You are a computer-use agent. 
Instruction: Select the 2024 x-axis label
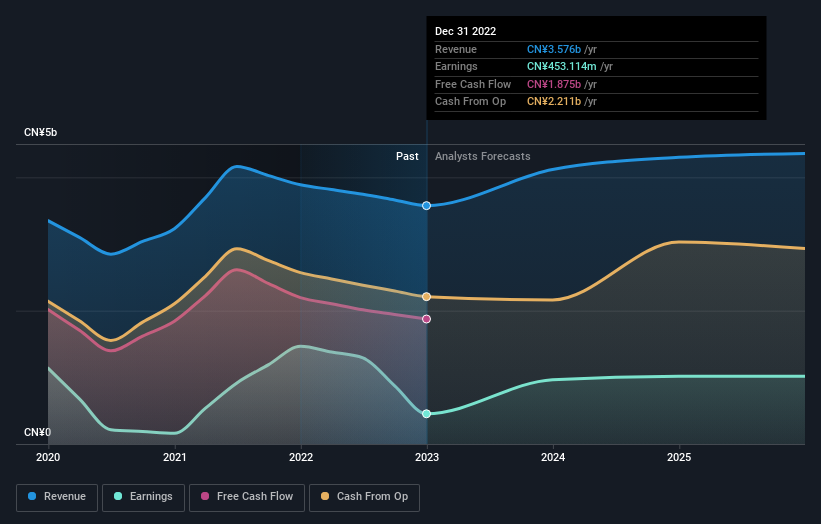pyautogui.click(x=553, y=457)
